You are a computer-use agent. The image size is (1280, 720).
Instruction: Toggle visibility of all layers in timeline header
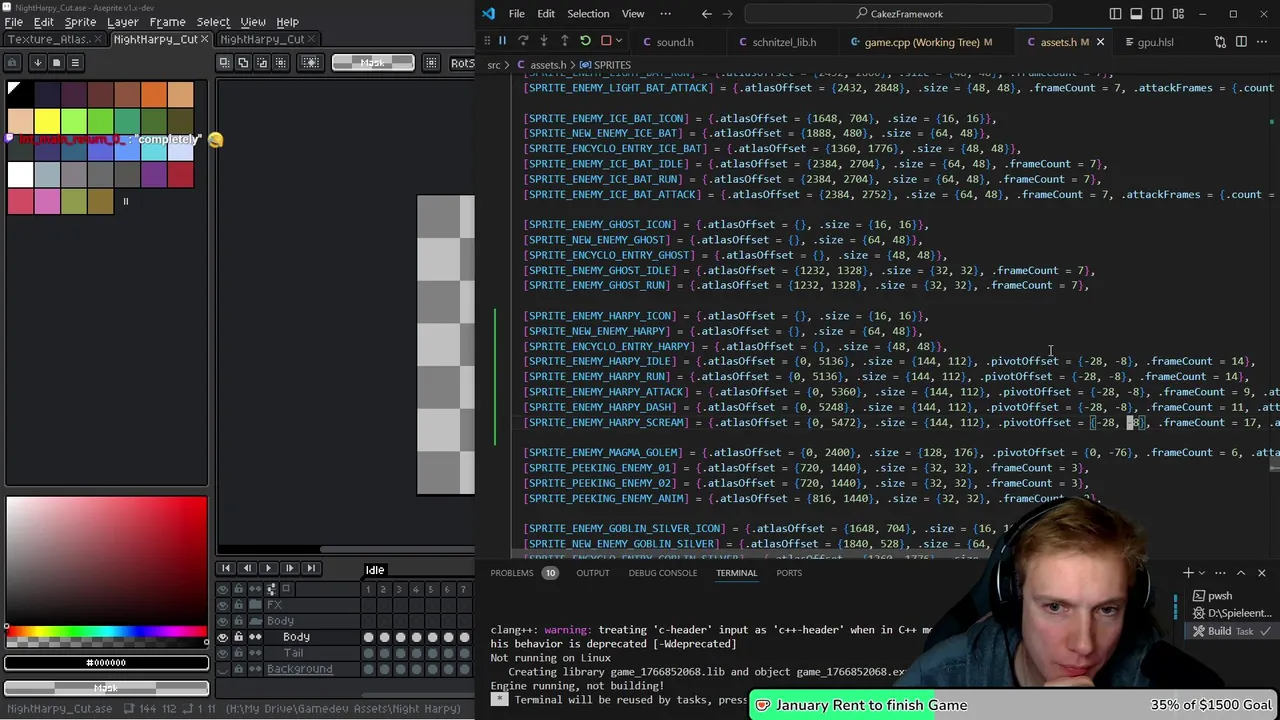223,589
